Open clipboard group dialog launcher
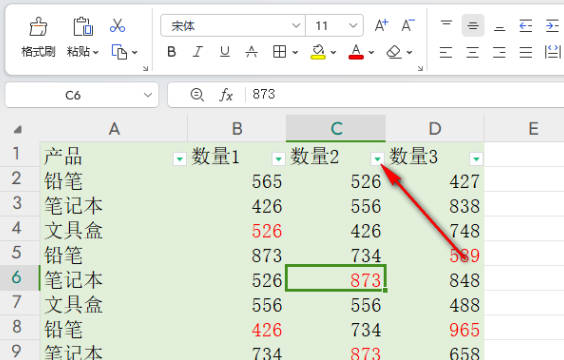The image size is (564, 360). (x=145, y=68)
